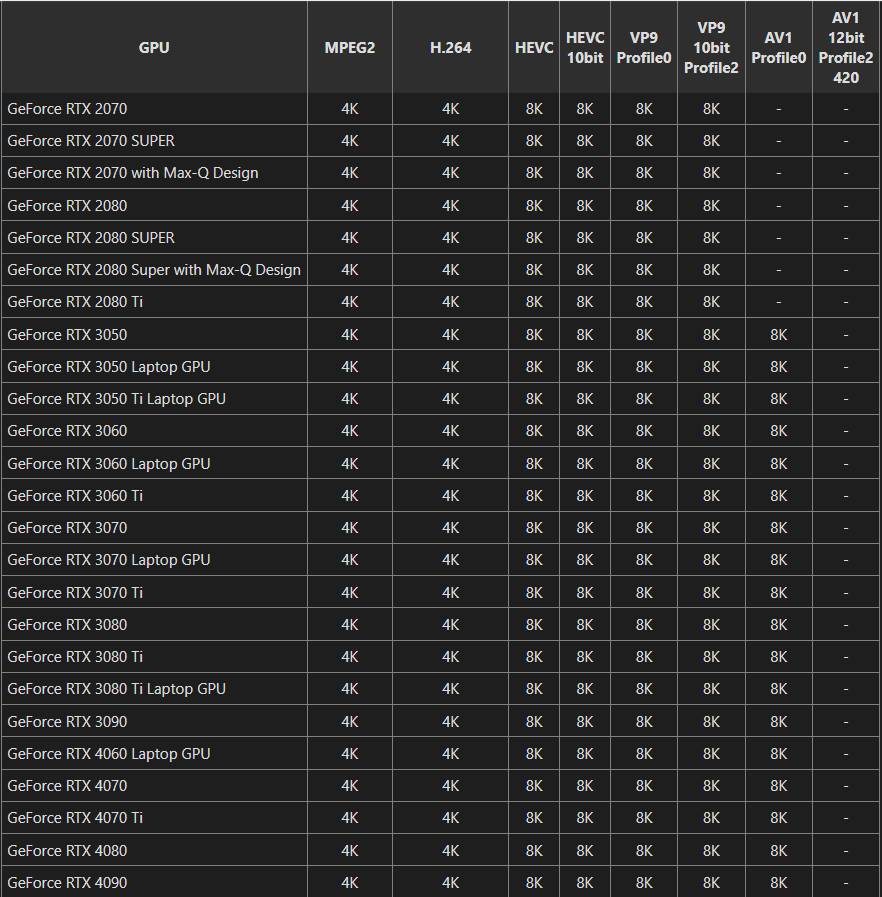Select GeForce RTX 4060 Laptop GPU name
This screenshot has width=882, height=897.
pyautogui.click(x=109, y=753)
